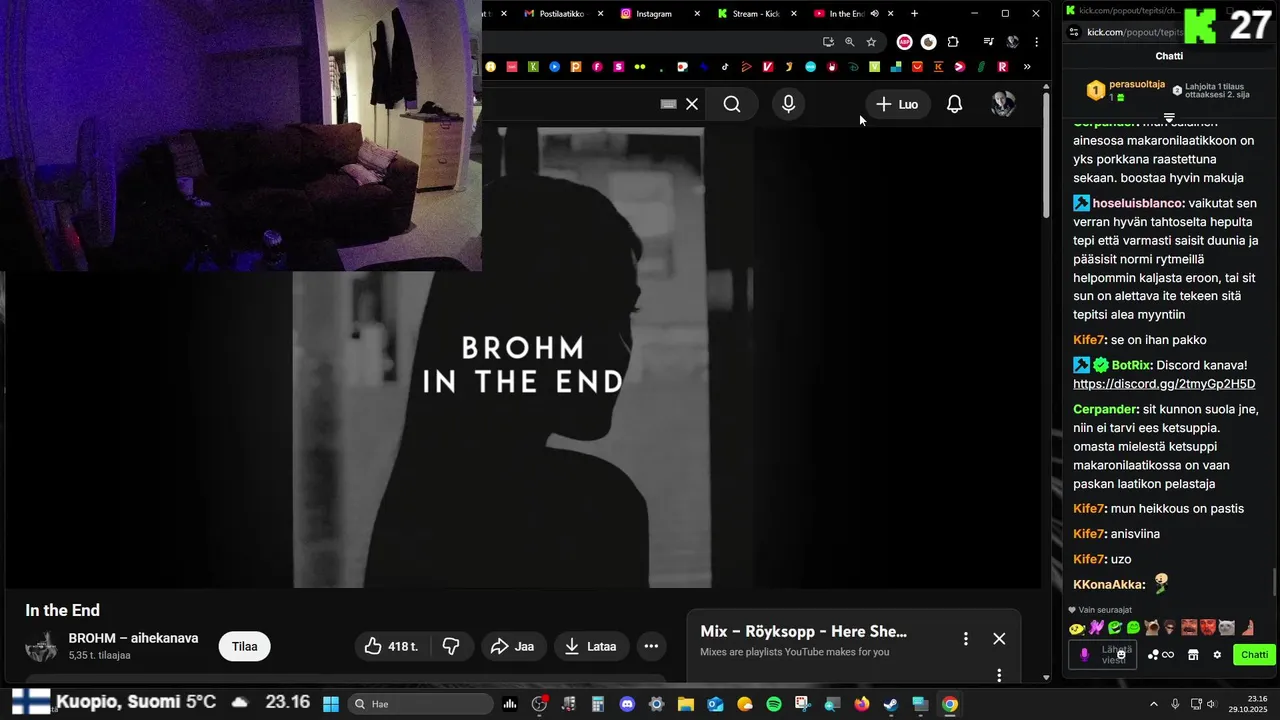Insert the screaming cat emote
1280x720 pixels.
pyautogui.click(x=1152, y=628)
